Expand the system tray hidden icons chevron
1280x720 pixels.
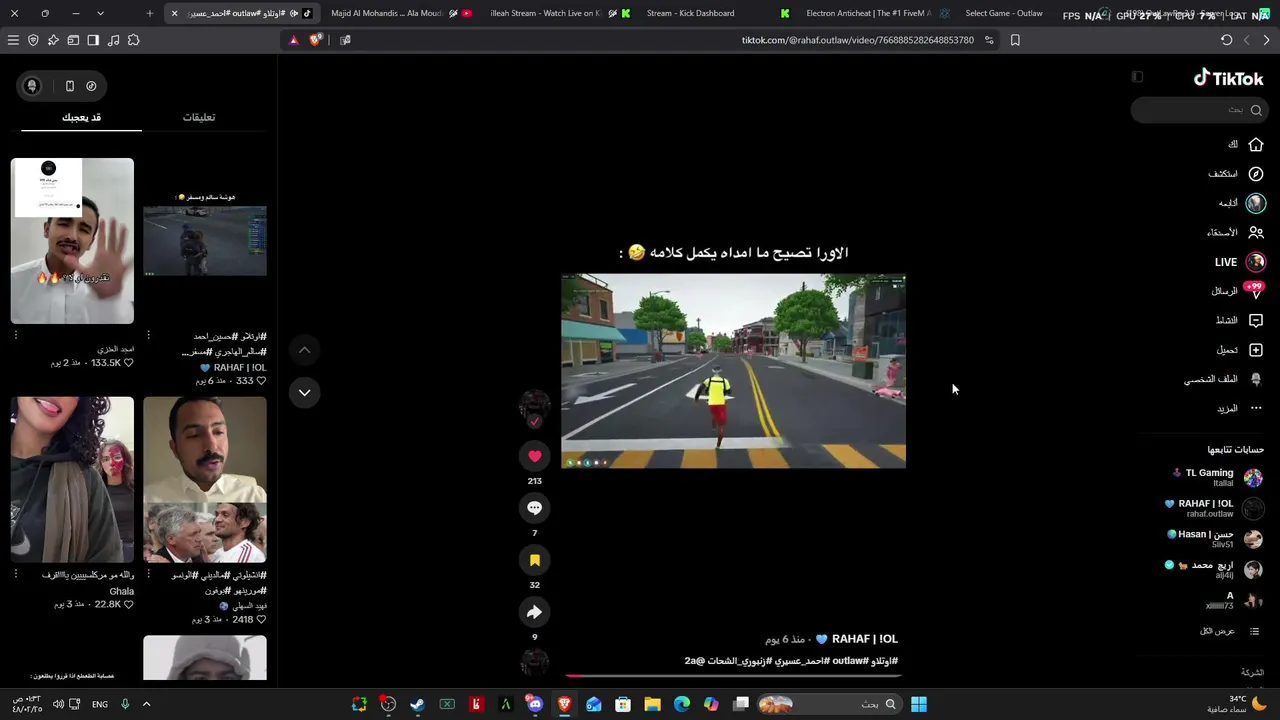tap(146, 704)
